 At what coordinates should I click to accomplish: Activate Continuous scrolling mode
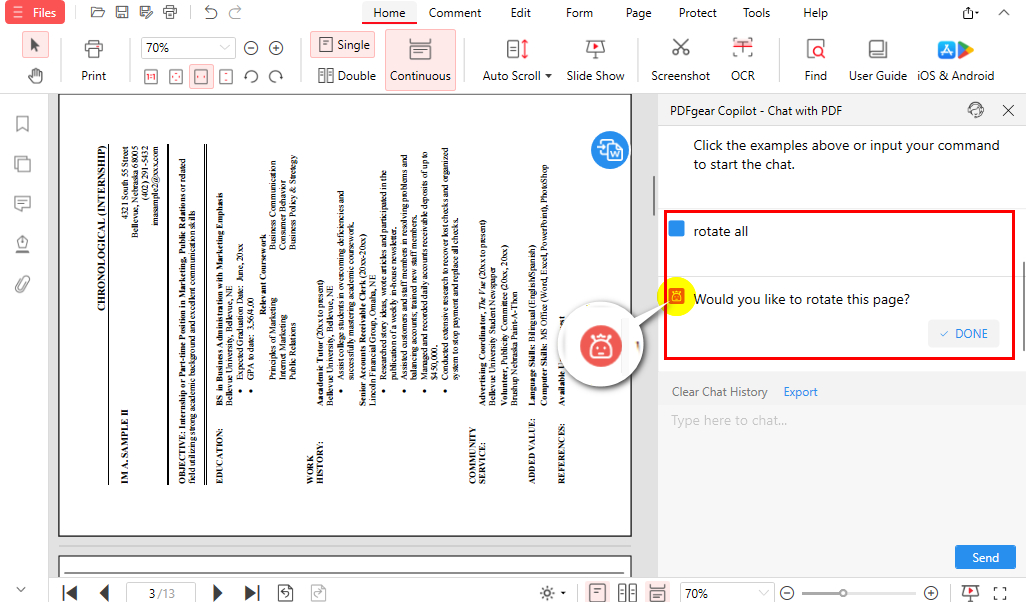[x=420, y=59]
